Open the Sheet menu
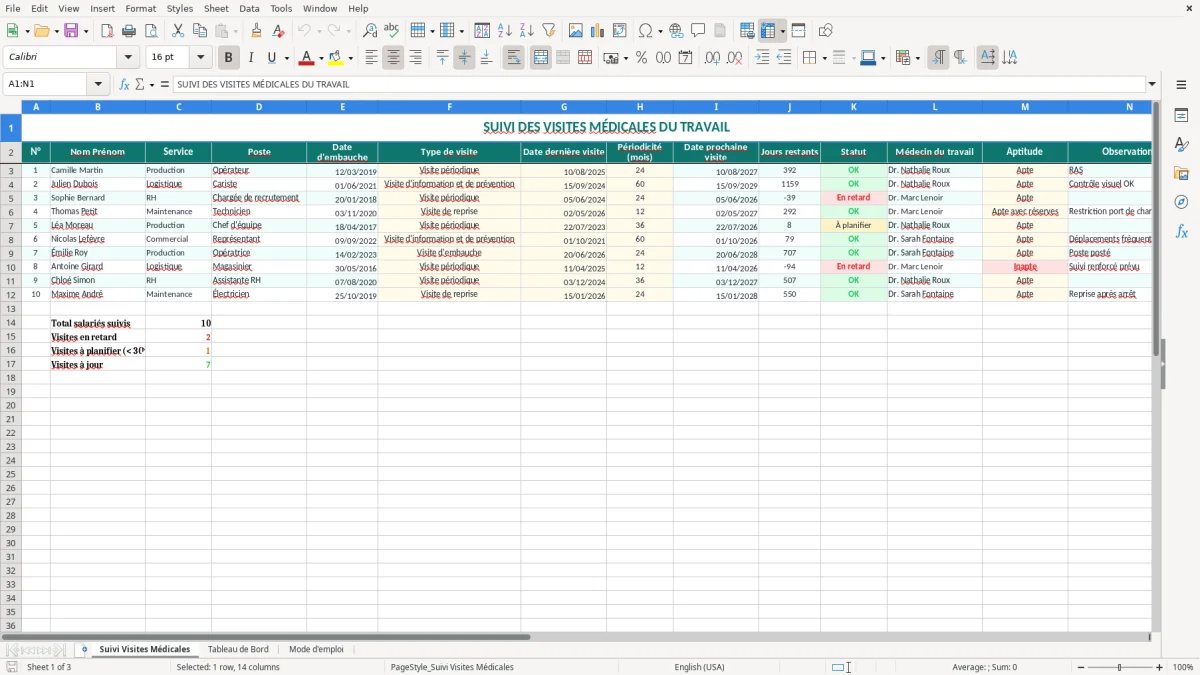The width and height of the screenshot is (1200, 675). (216, 8)
